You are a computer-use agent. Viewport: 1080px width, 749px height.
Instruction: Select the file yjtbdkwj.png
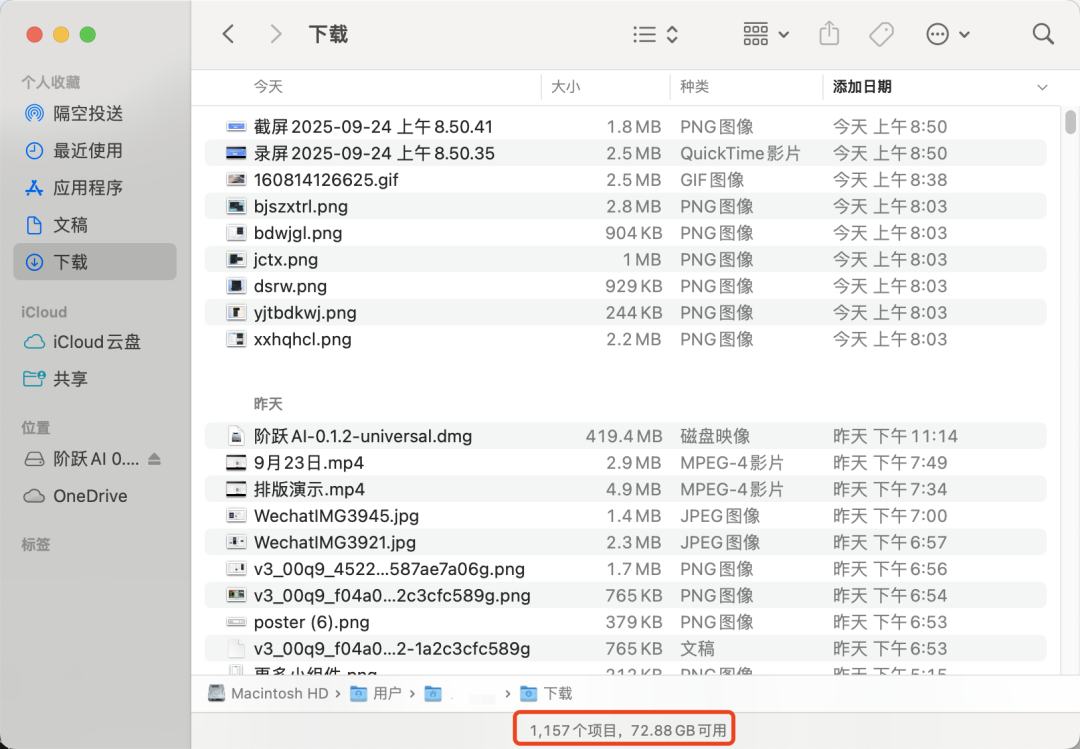[625, 313]
